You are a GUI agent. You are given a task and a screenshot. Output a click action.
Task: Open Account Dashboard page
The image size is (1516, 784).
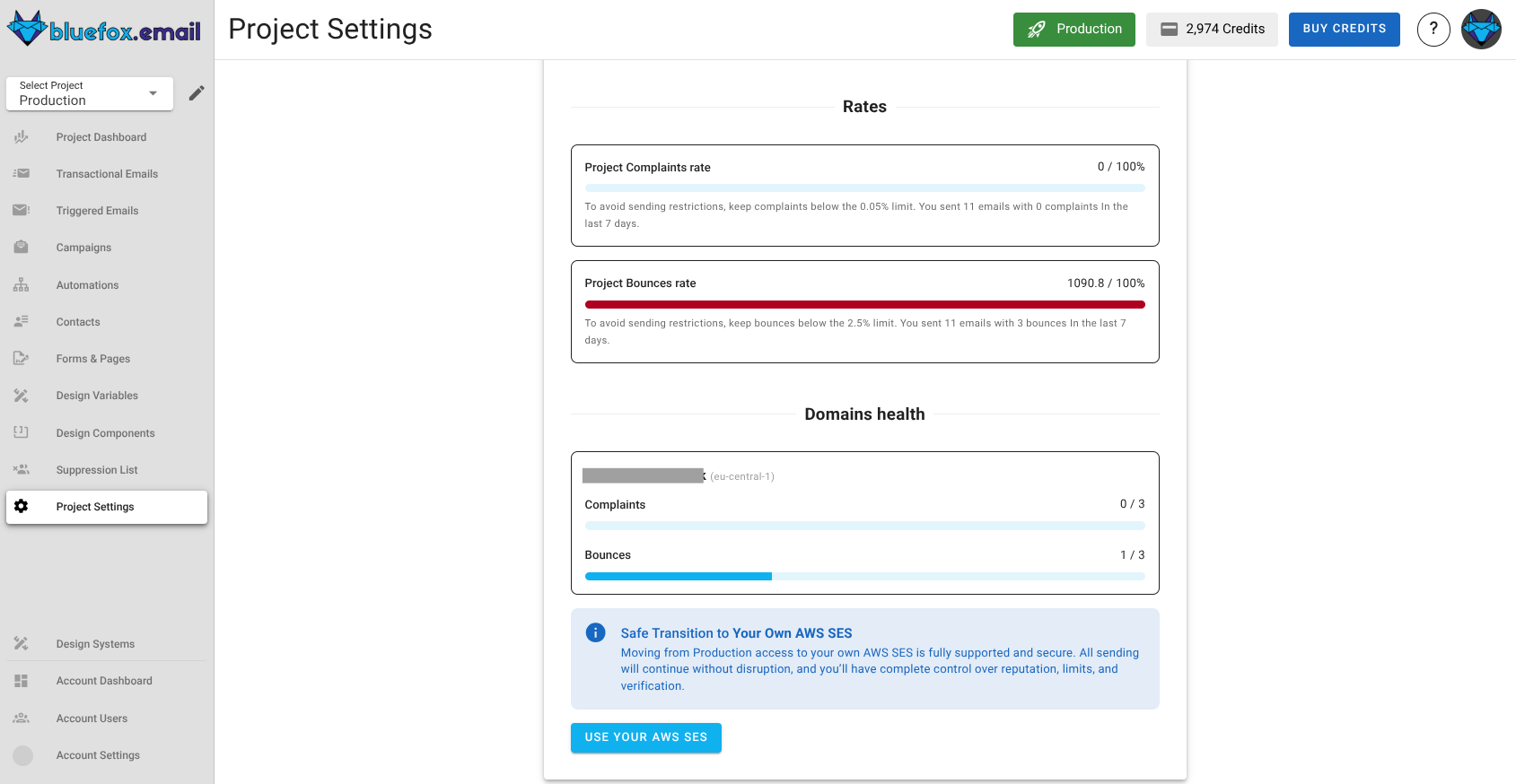coord(104,681)
